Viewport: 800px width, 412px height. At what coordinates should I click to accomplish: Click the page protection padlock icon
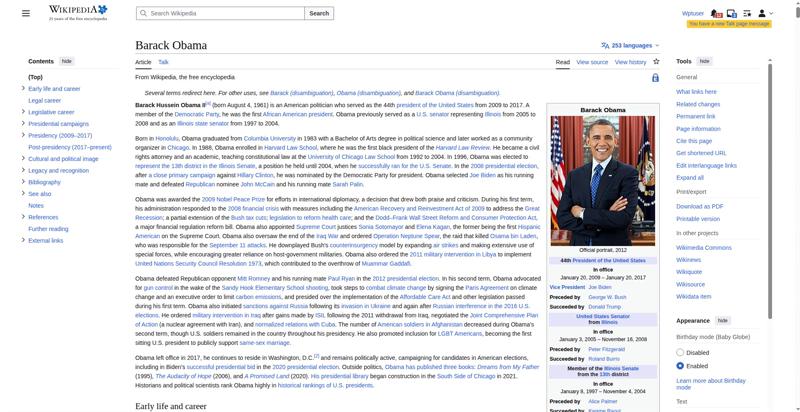click(x=655, y=77)
